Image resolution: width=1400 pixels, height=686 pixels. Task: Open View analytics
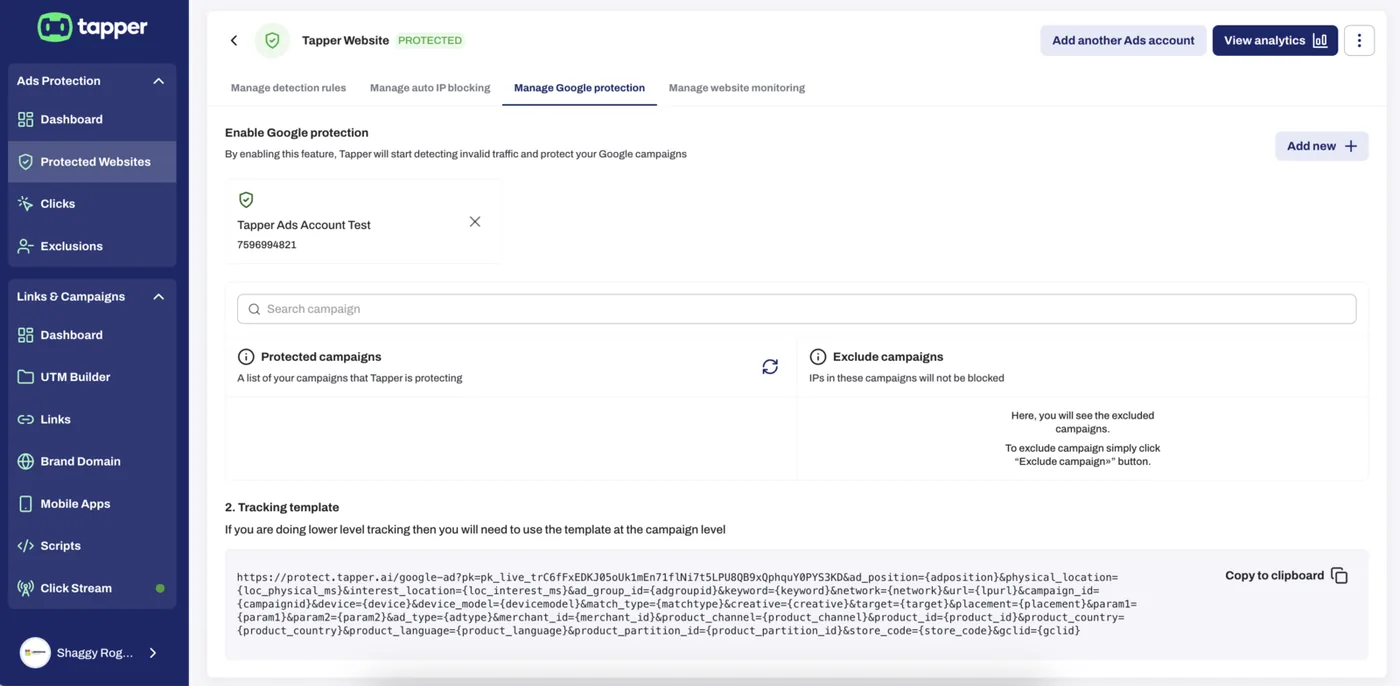point(1275,41)
